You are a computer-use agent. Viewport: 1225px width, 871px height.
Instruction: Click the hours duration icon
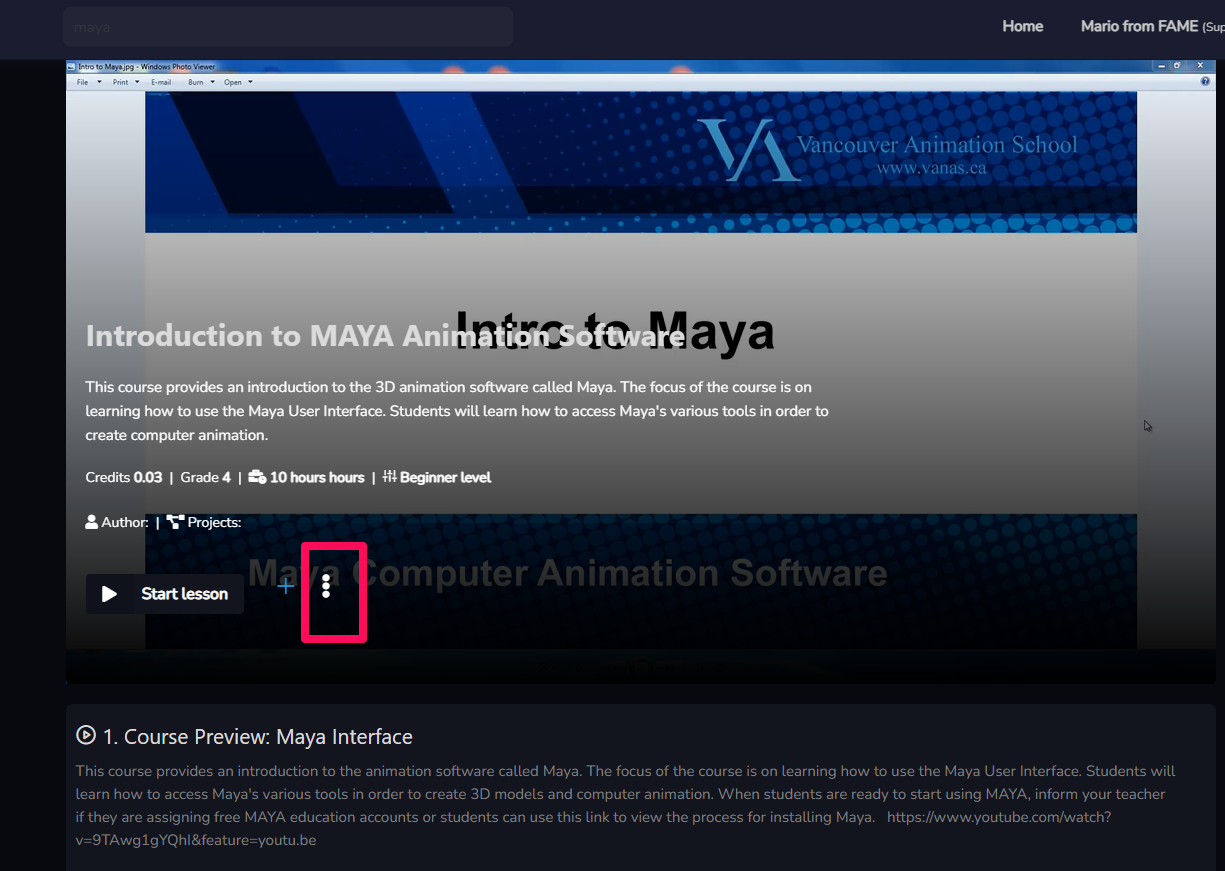pyautogui.click(x=257, y=477)
